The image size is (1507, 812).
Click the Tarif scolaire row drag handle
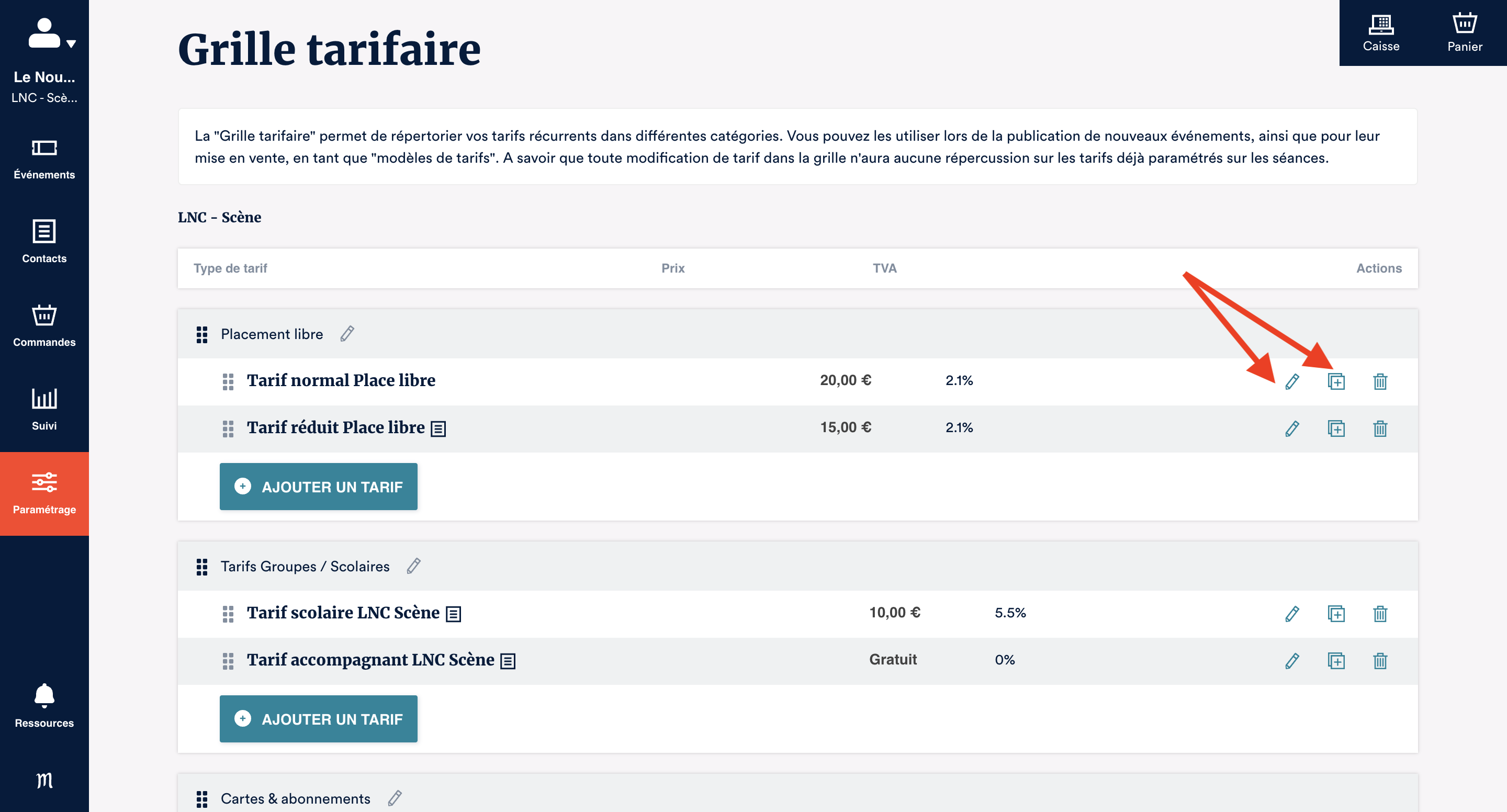coord(228,614)
